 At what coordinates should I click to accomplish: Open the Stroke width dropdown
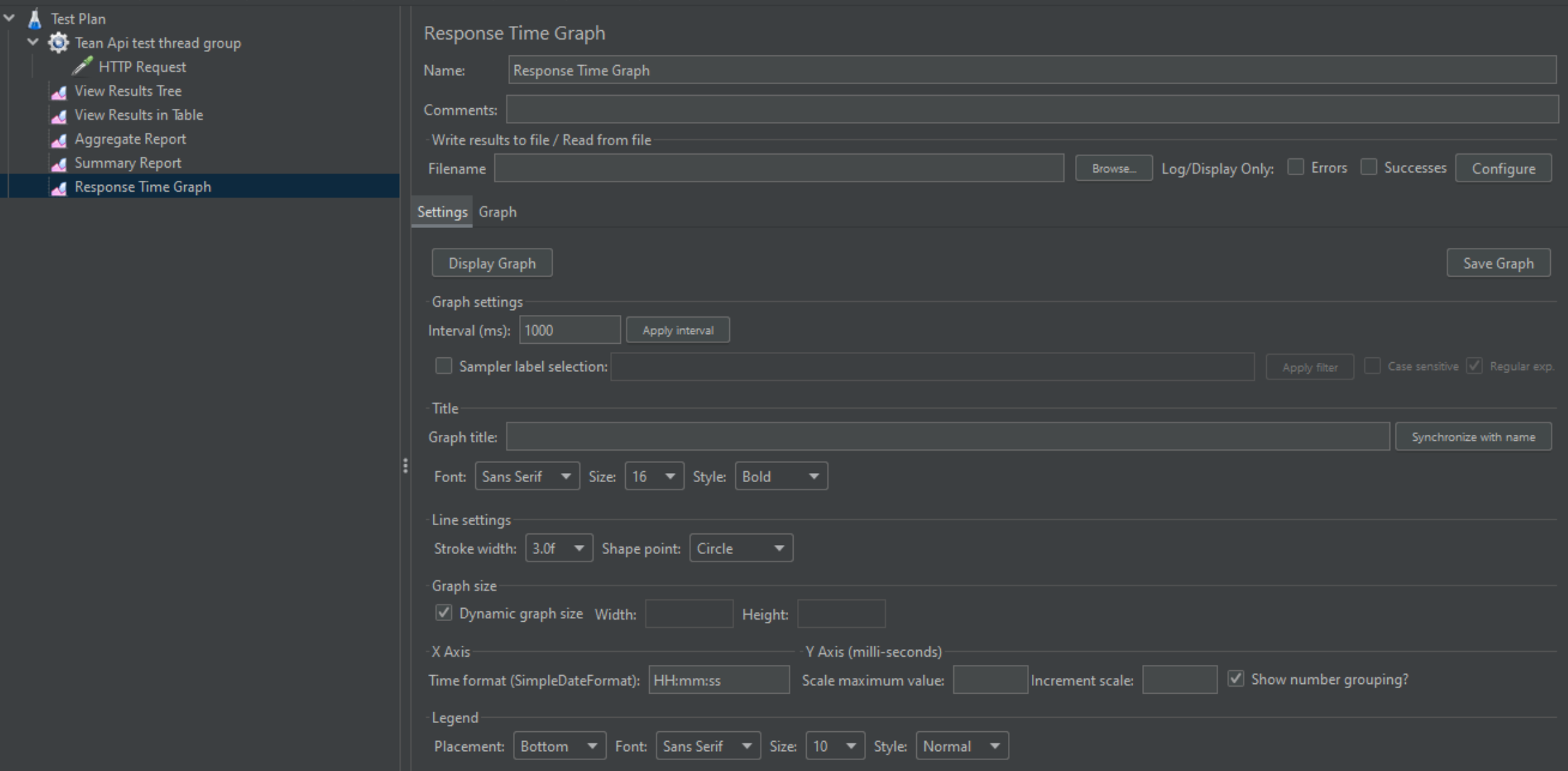tap(558, 548)
